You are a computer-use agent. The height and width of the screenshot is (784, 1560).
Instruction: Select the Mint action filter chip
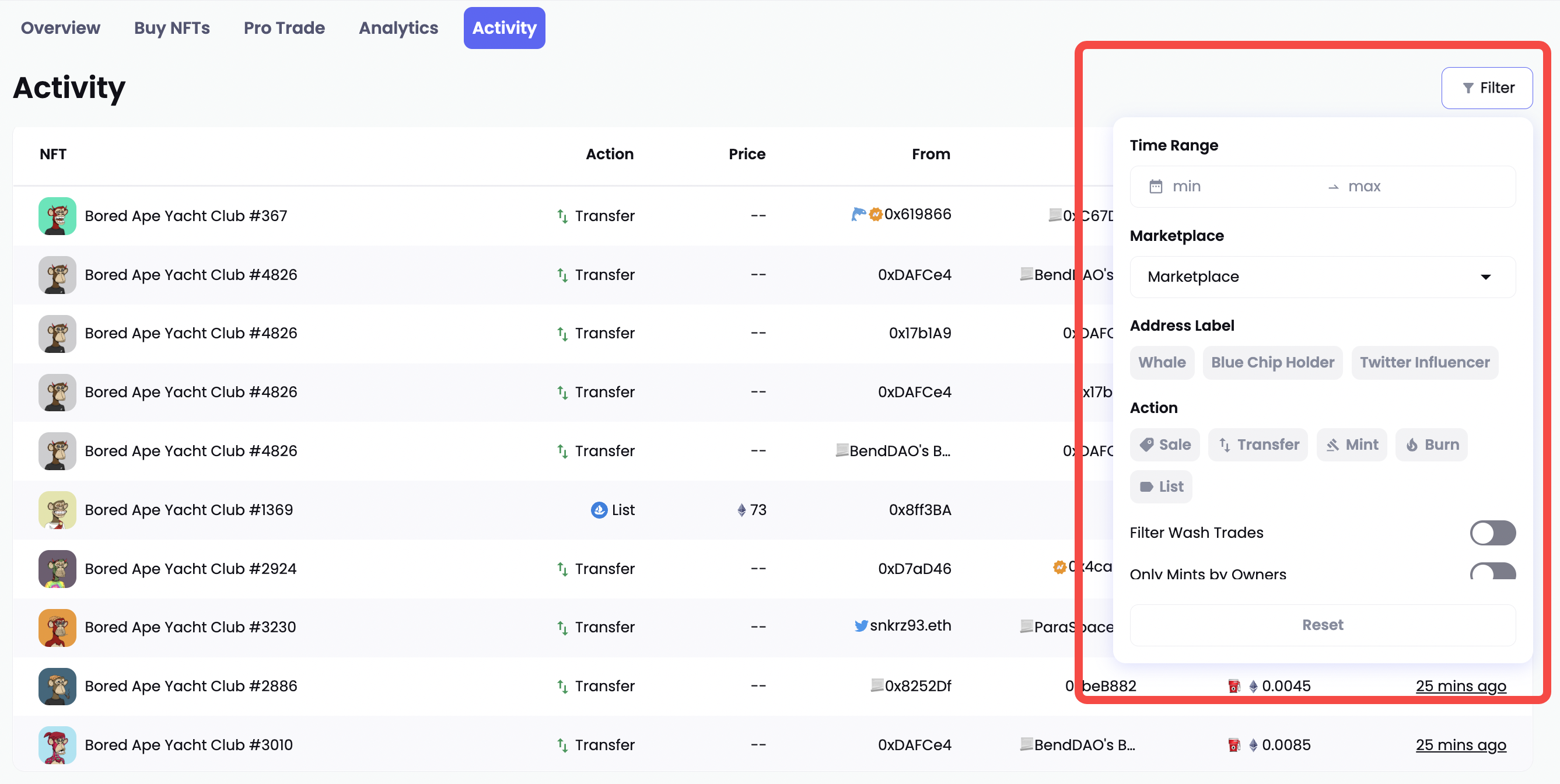1352,445
